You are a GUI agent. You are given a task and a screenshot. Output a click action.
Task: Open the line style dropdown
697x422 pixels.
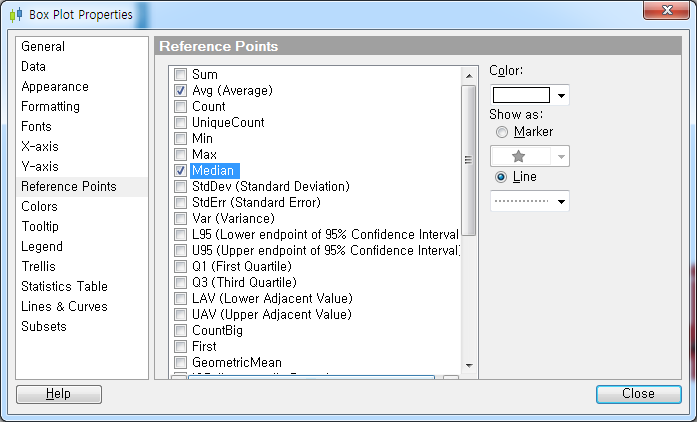point(529,201)
